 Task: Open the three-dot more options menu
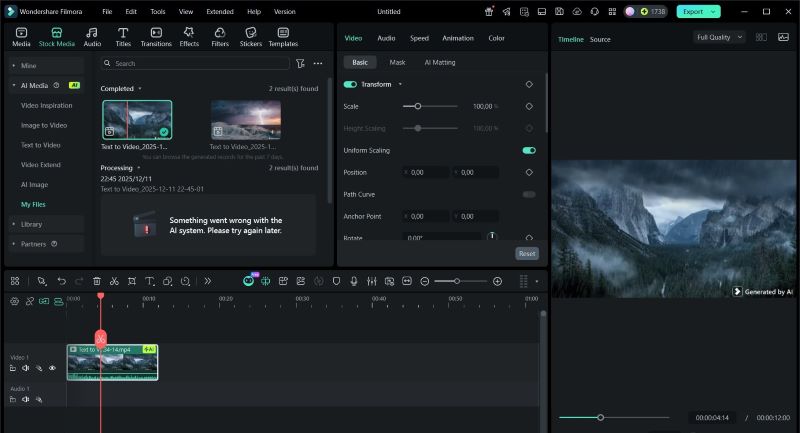tap(318, 63)
